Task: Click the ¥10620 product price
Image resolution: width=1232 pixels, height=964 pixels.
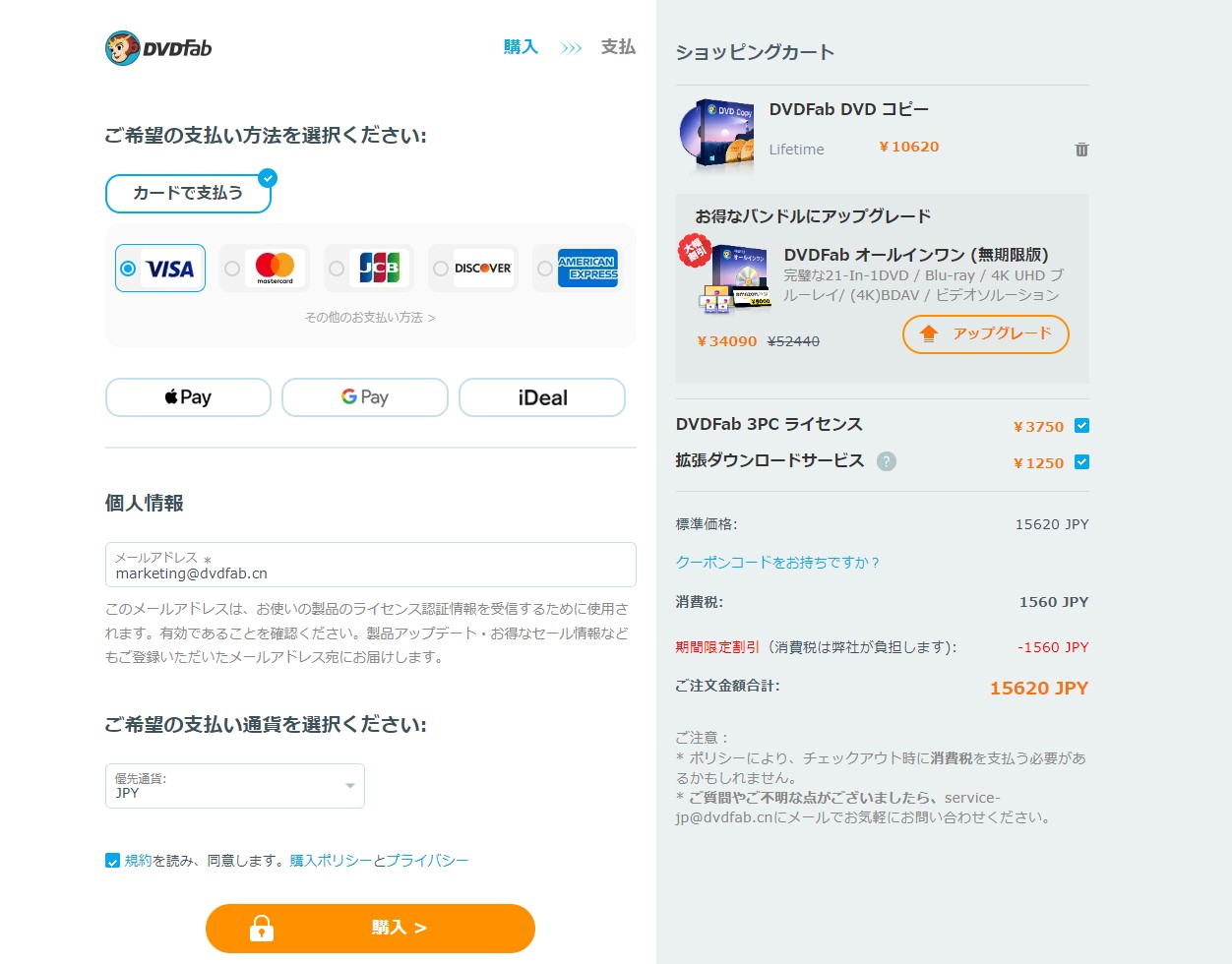Action: (x=909, y=147)
